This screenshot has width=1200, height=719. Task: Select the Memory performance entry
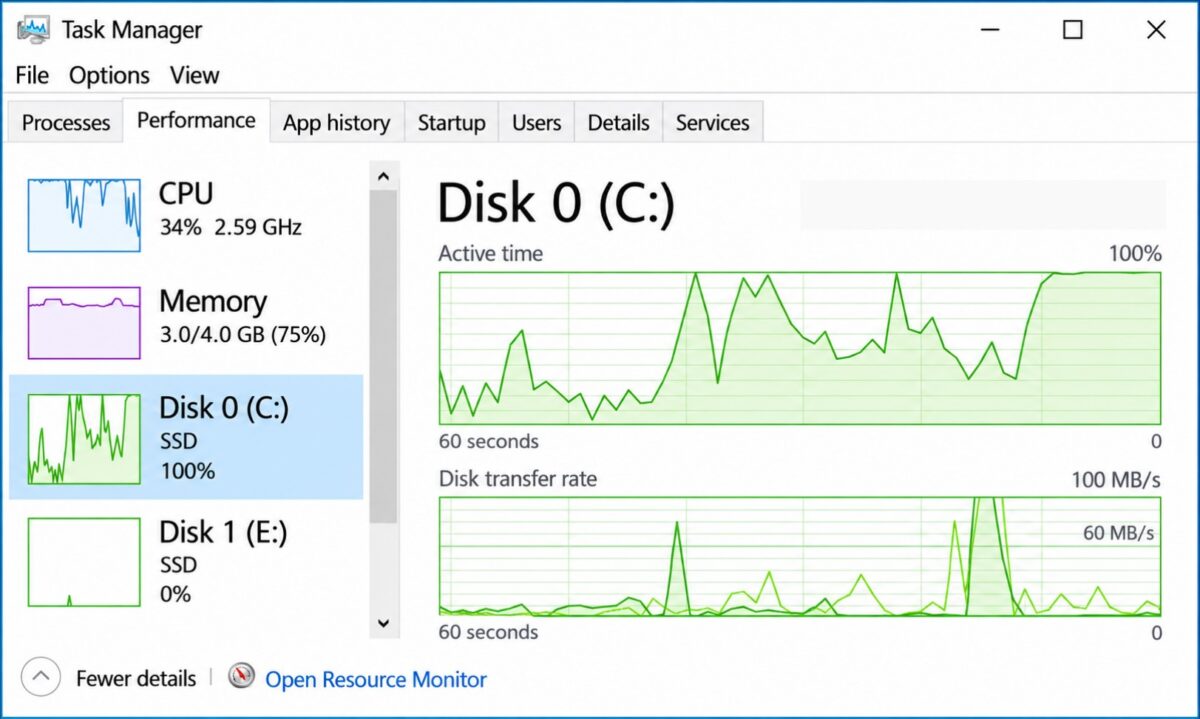186,322
